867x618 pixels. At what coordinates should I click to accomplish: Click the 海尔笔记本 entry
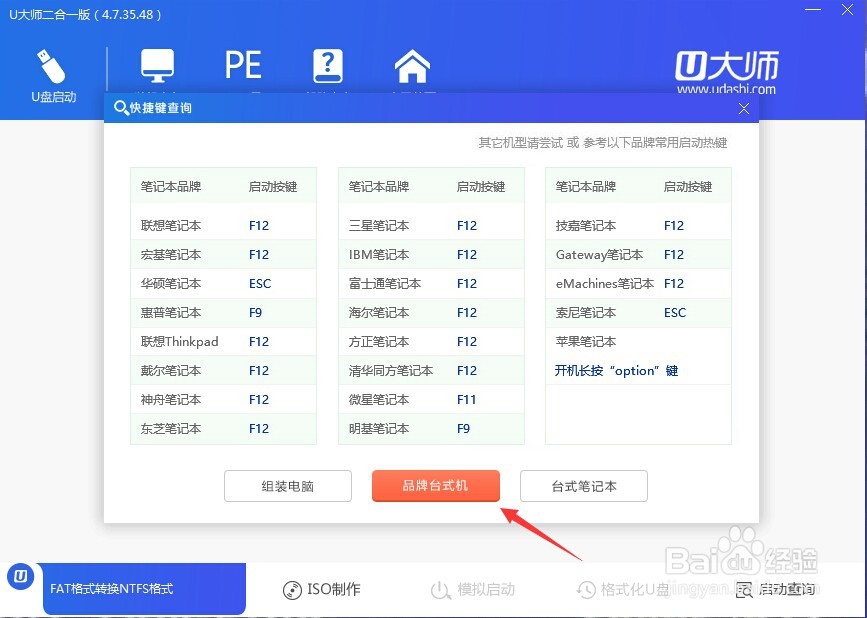(x=379, y=313)
